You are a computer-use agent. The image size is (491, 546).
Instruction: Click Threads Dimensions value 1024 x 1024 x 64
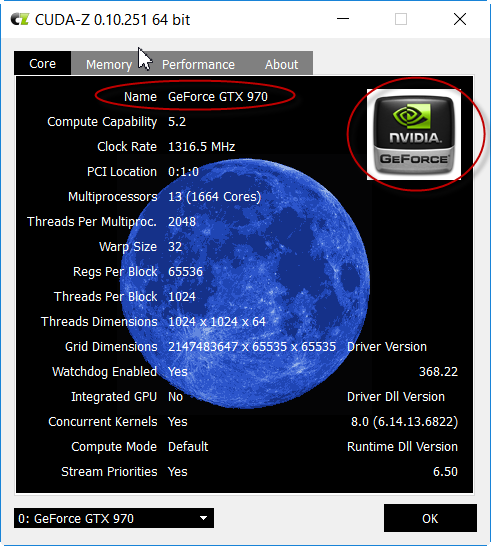(x=217, y=322)
